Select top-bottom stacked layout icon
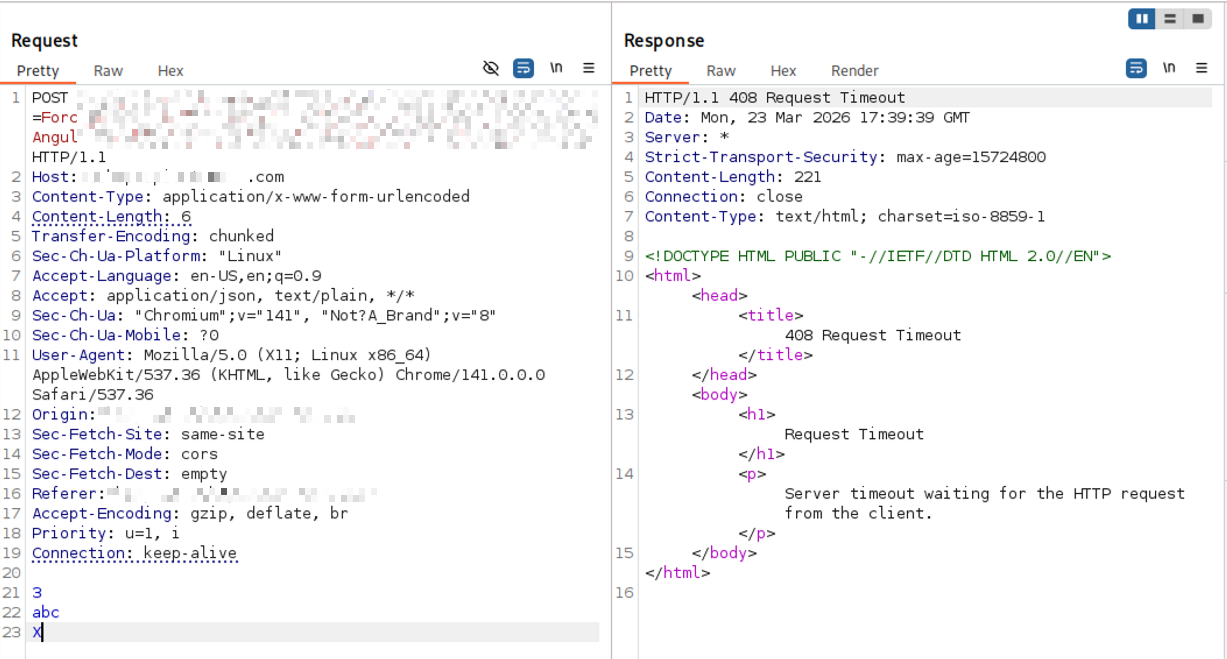1227x659 pixels. click(1169, 18)
